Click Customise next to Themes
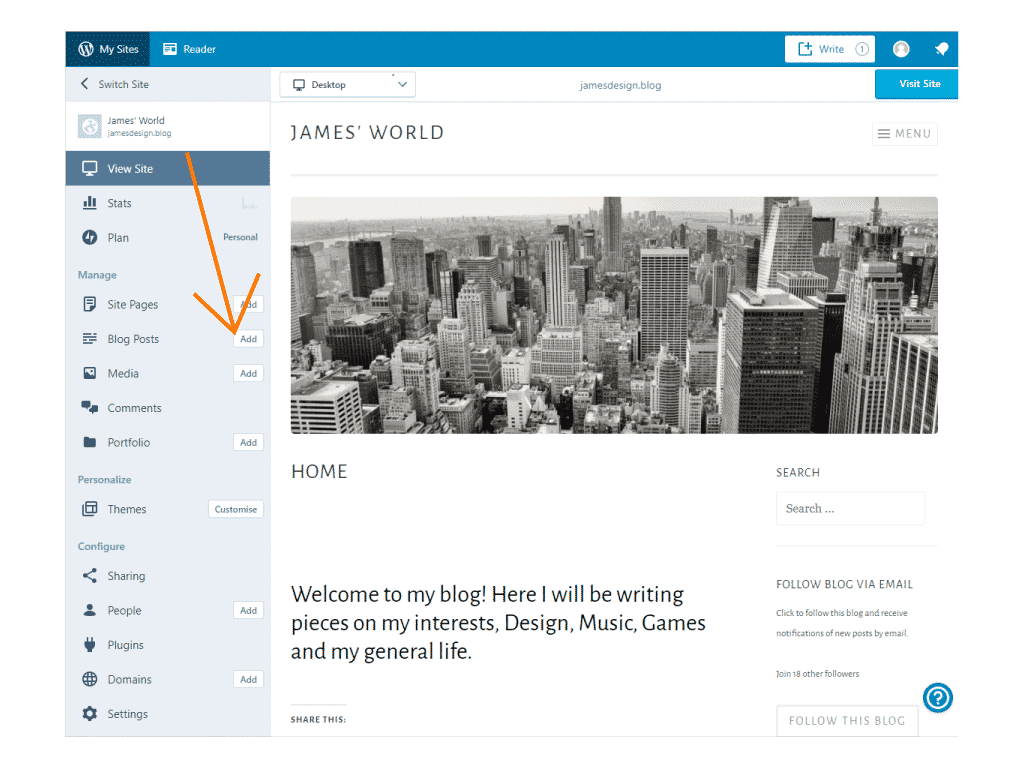The image size is (1024, 768). click(x=236, y=509)
